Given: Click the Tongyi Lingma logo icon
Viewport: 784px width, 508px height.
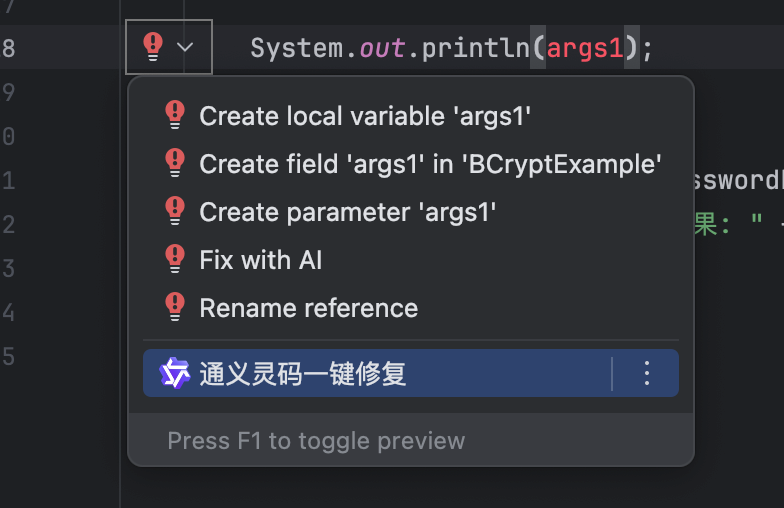Looking at the screenshot, I should coord(174,373).
